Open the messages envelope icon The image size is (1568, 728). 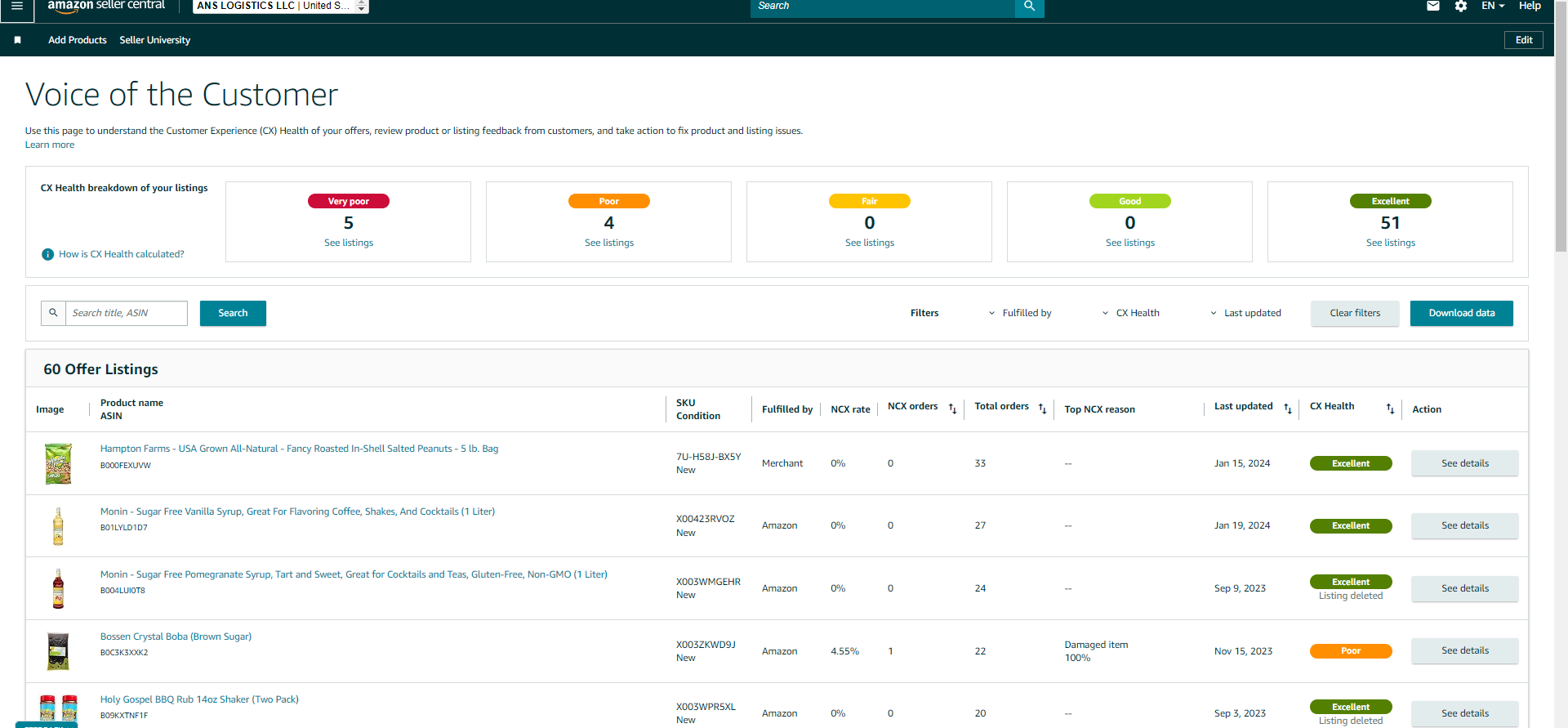(1432, 6)
